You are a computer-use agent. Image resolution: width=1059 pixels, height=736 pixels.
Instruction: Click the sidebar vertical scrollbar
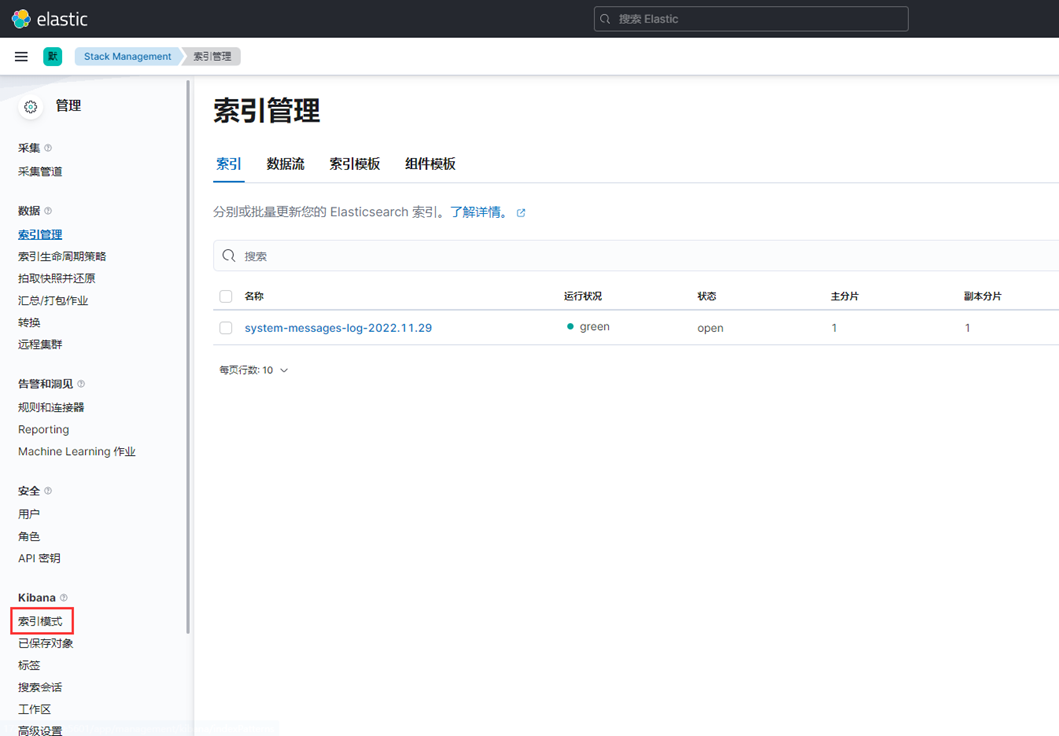point(188,357)
